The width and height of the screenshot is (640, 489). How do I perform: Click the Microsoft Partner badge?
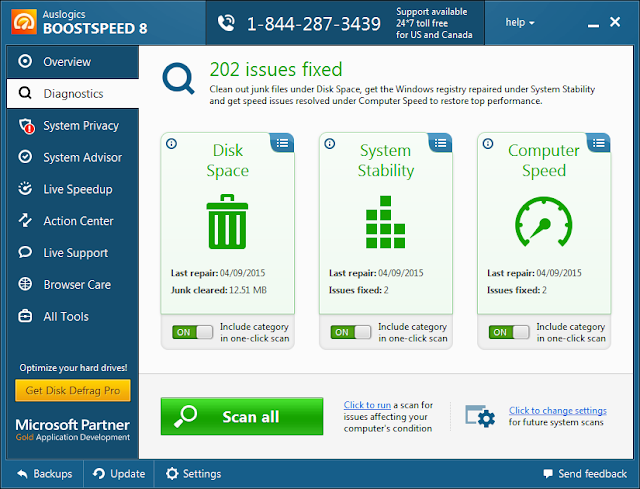coord(73,429)
